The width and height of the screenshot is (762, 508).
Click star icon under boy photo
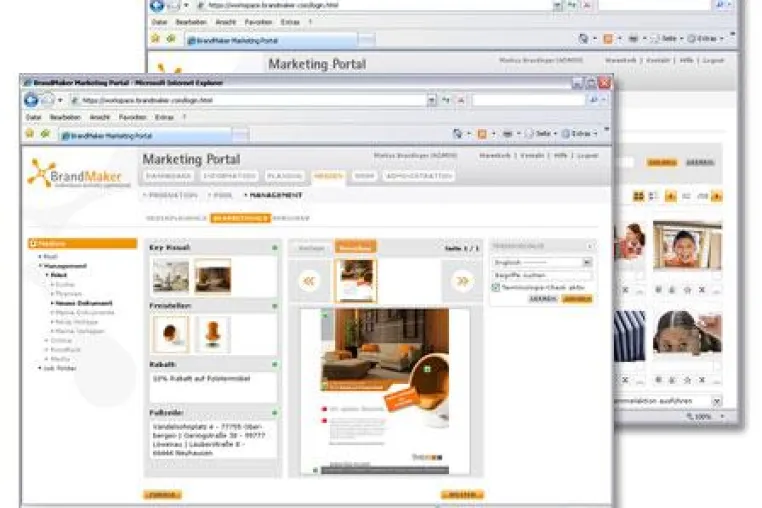[687, 290]
